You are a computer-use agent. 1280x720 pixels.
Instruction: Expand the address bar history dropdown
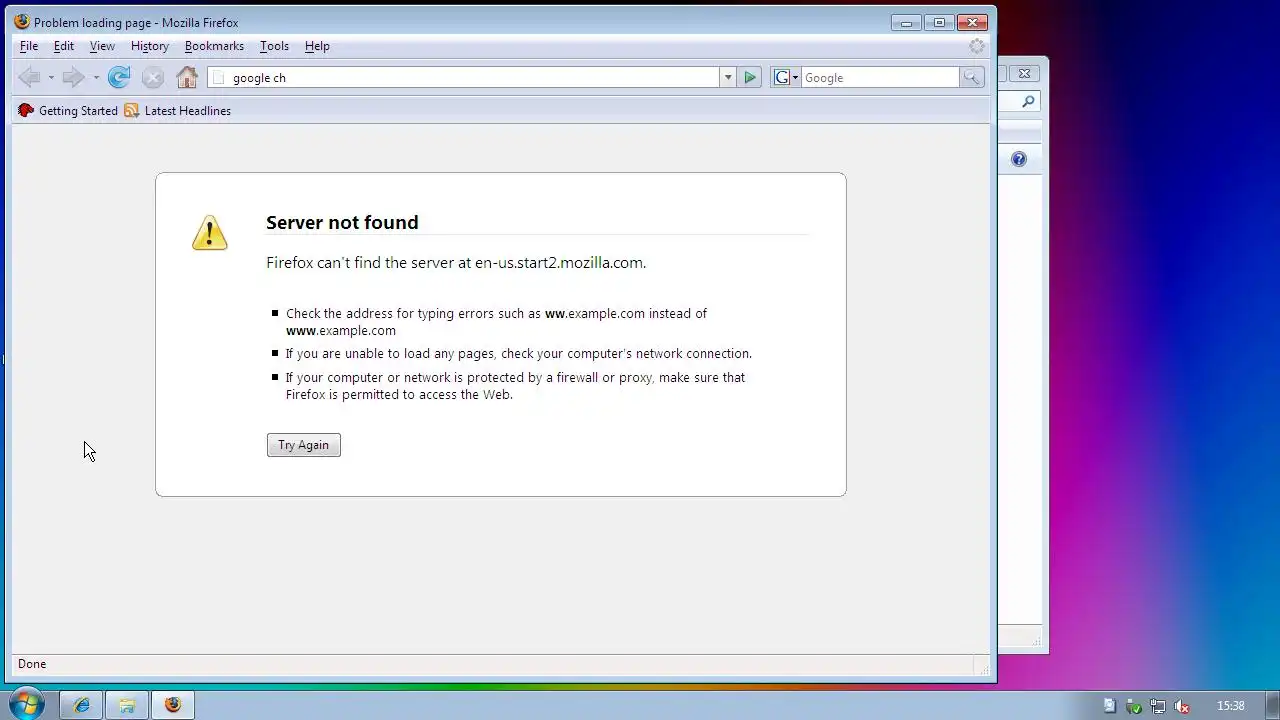tap(727, 77)
